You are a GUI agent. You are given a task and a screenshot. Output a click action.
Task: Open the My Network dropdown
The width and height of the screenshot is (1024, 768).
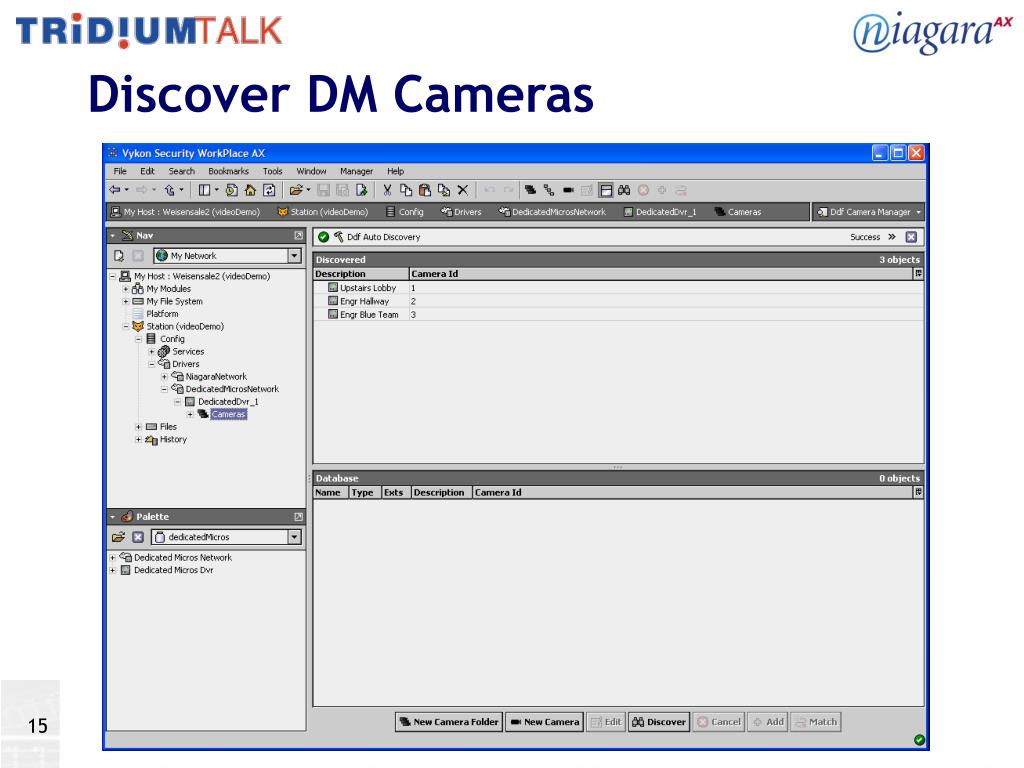[295, 255]
